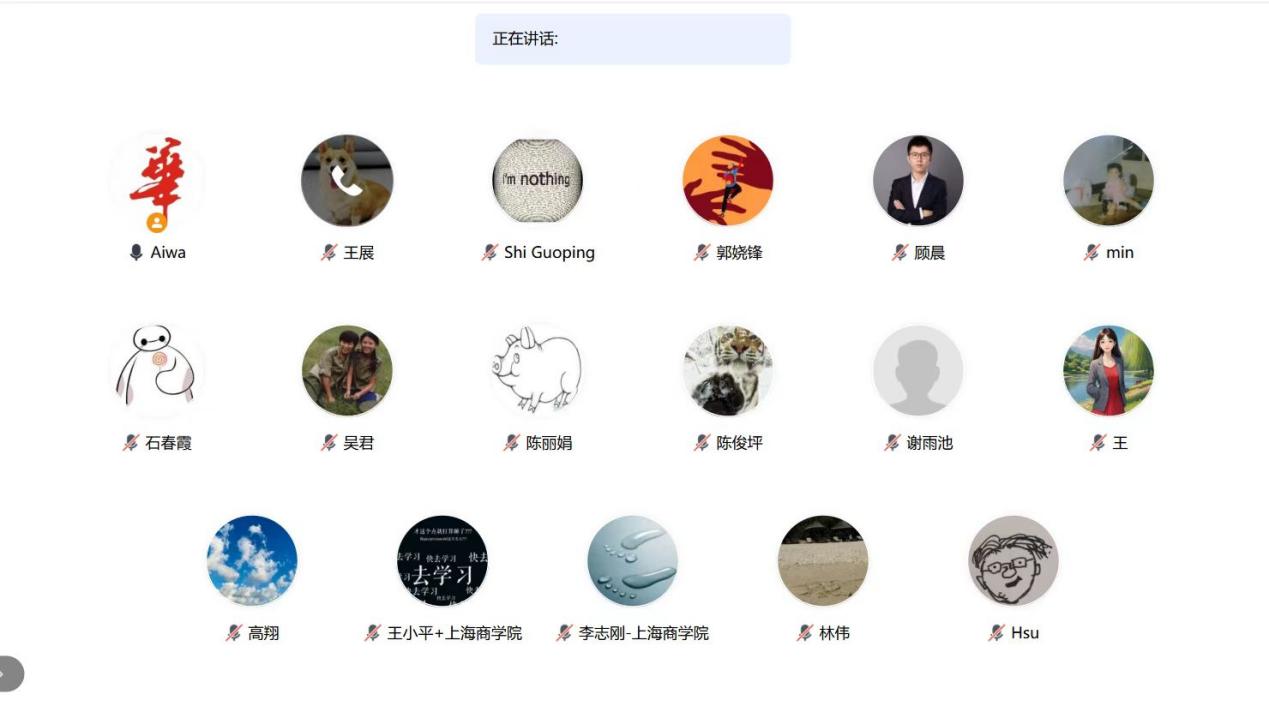
Task: Click Aiwa's active microphone icon
Action: [136, 253]
